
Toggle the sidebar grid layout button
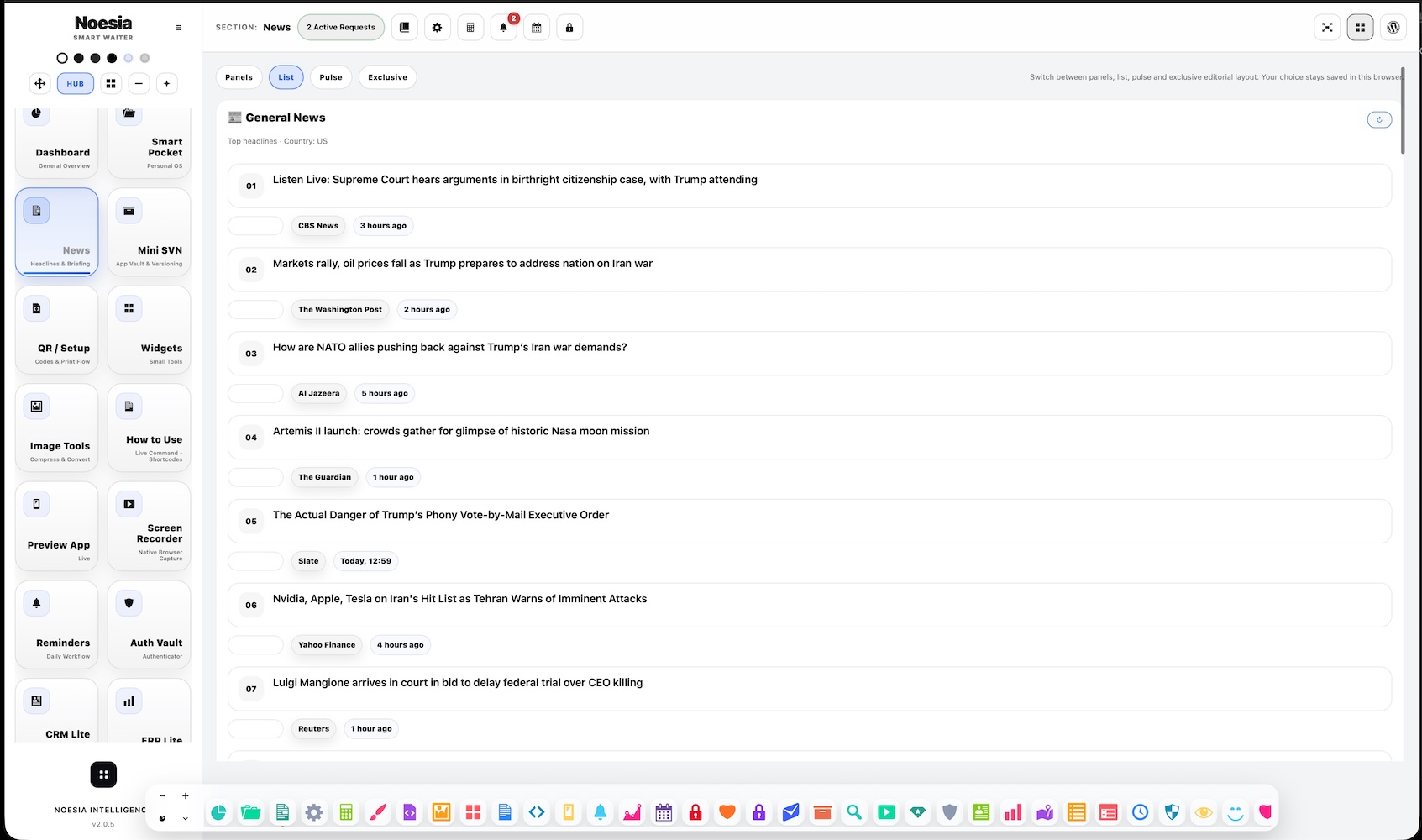click(111, 84)
